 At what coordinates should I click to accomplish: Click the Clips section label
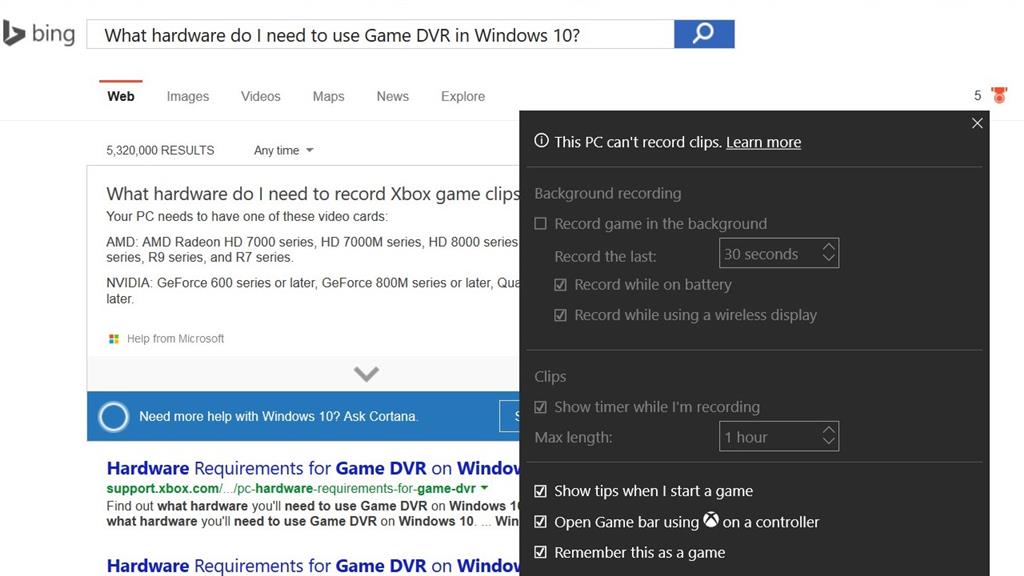[551, 377]
